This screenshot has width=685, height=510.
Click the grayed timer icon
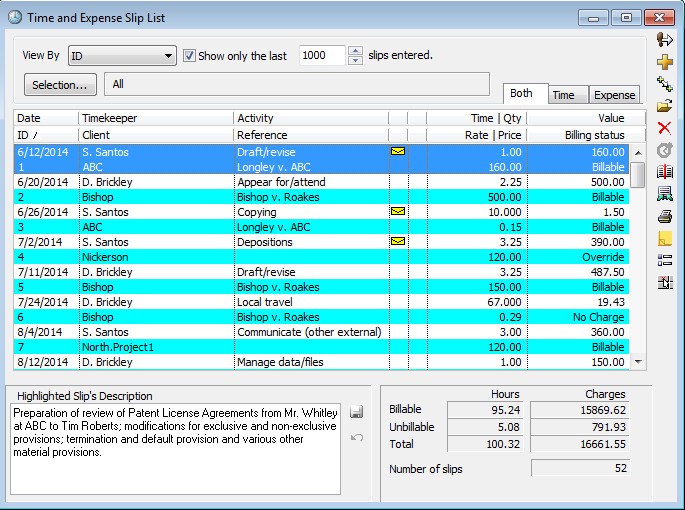coord(664,150)
